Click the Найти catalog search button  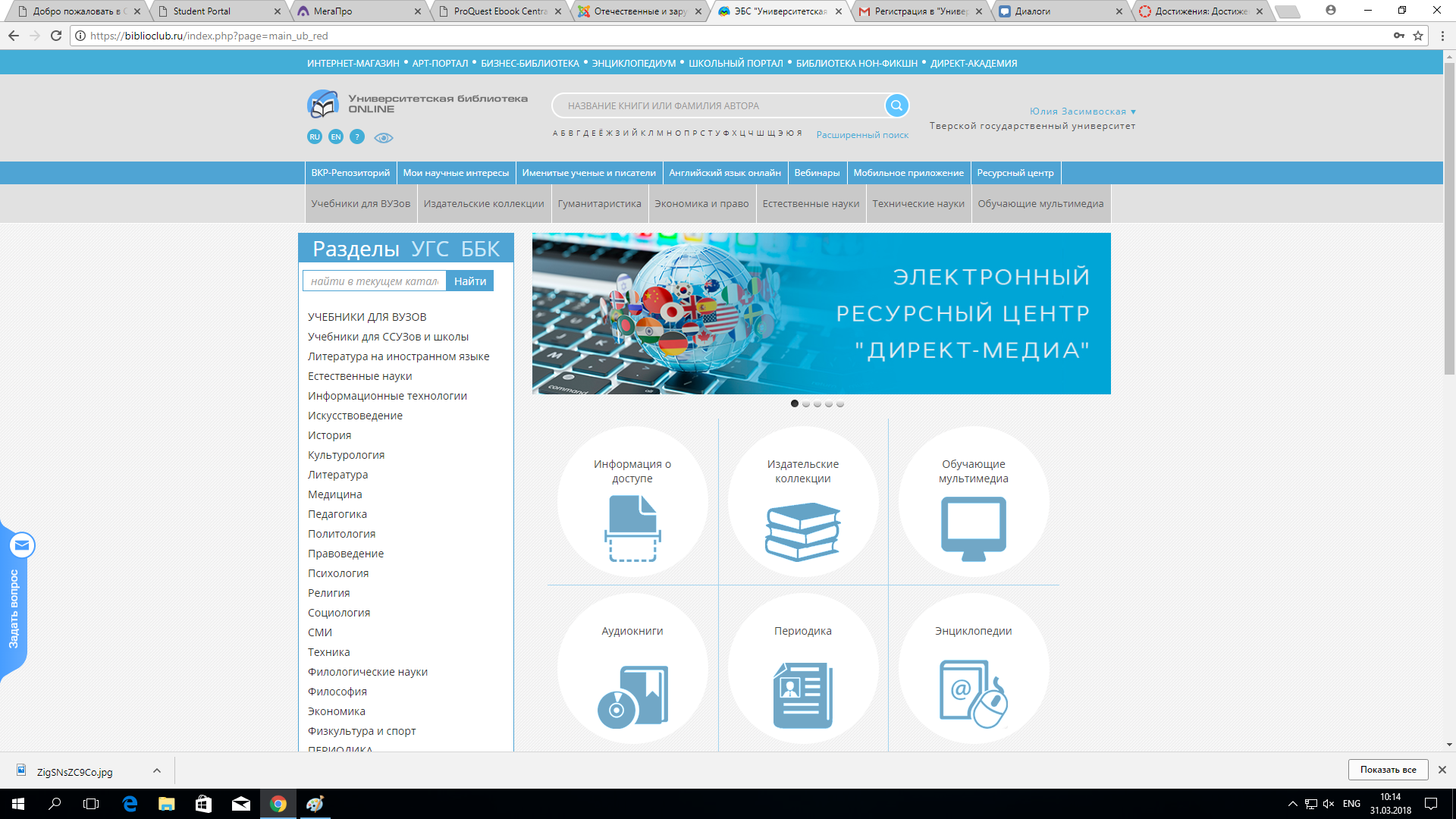(x=469, y=281)
